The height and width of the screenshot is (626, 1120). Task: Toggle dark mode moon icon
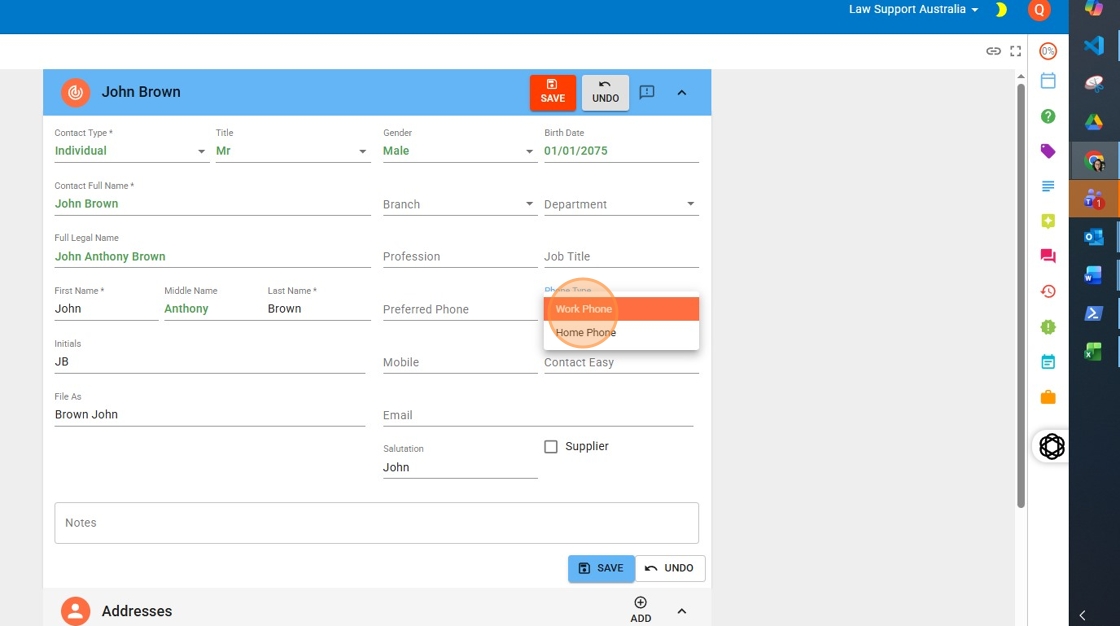[x=1001, y=10]
